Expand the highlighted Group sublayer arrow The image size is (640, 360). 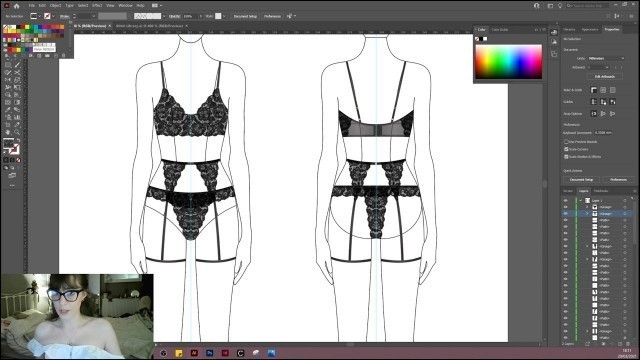(x=587, y=213)
